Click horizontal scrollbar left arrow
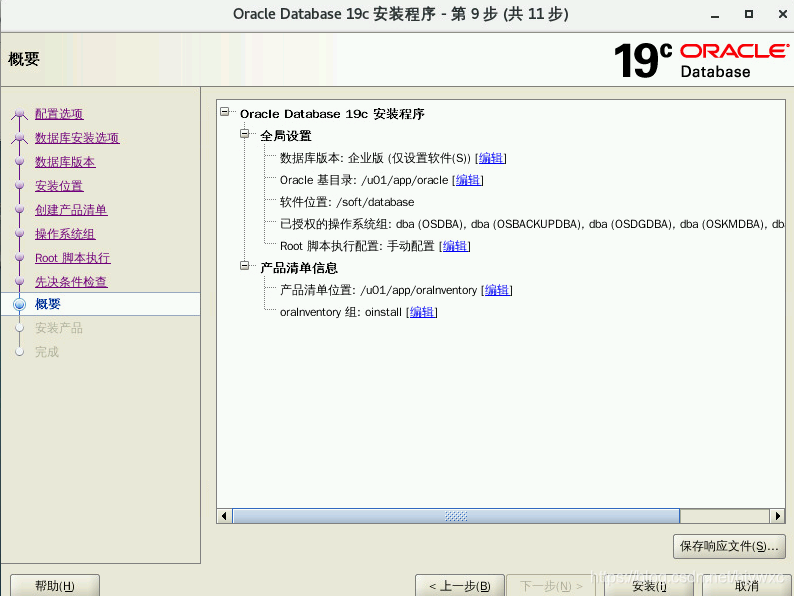 [x=224, y=516]
